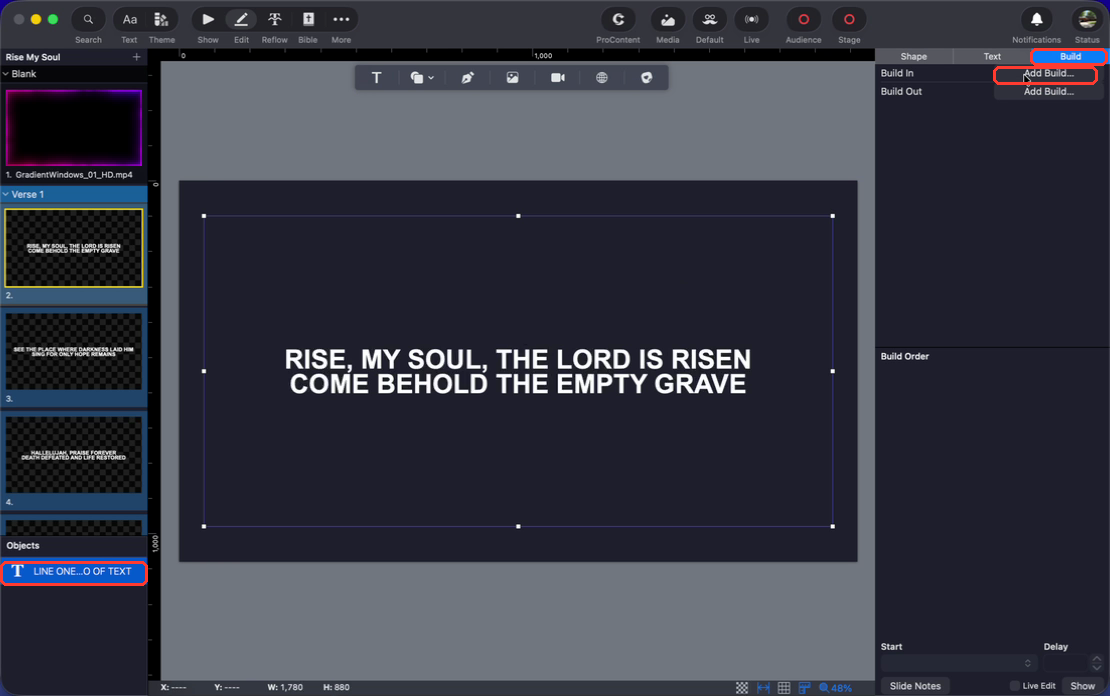Select slide 2 thumbnail
Image resolution: width=1110 pixels, height=696 pixels.
coord(74,248)
